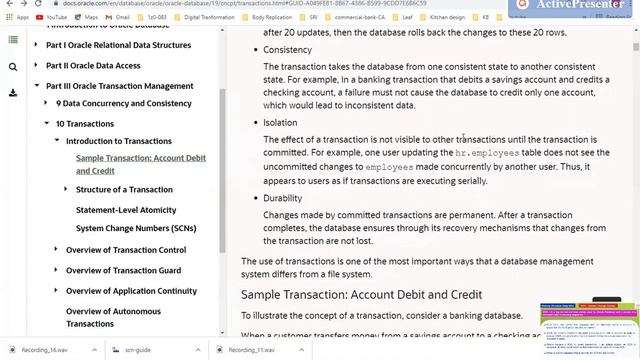This screenshot has height=360, width=640.
Task: Click the download icon in docs sidebar
Action: coord(13,93)
